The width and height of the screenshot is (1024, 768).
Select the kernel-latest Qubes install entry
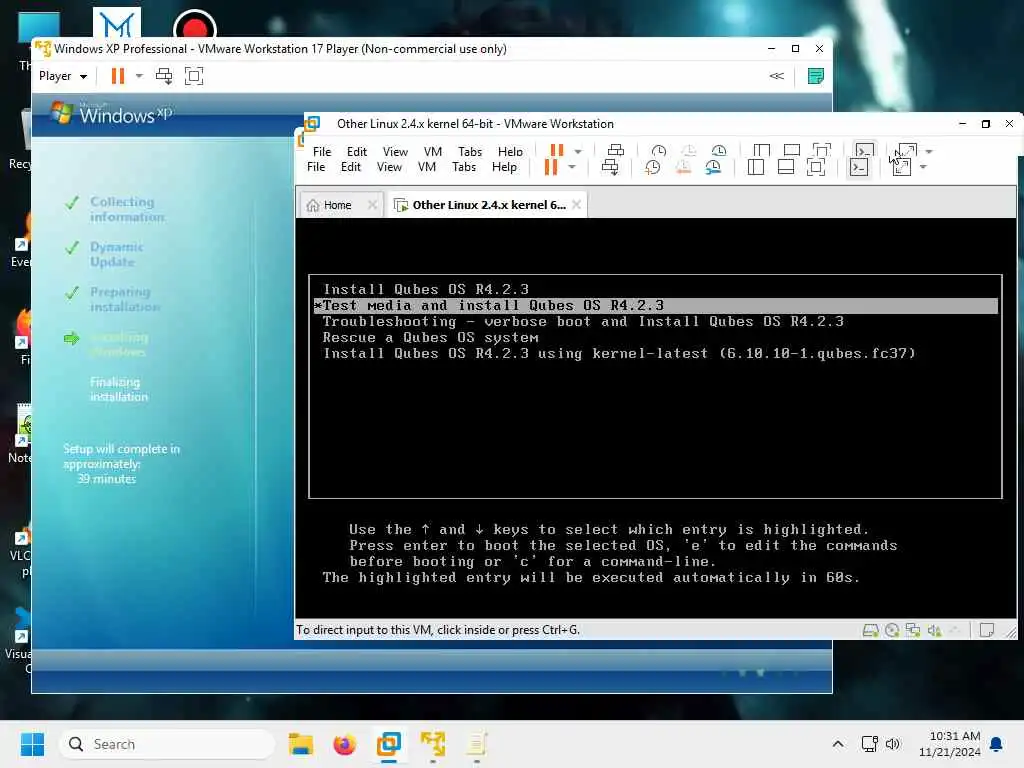[x=619, y=353]
